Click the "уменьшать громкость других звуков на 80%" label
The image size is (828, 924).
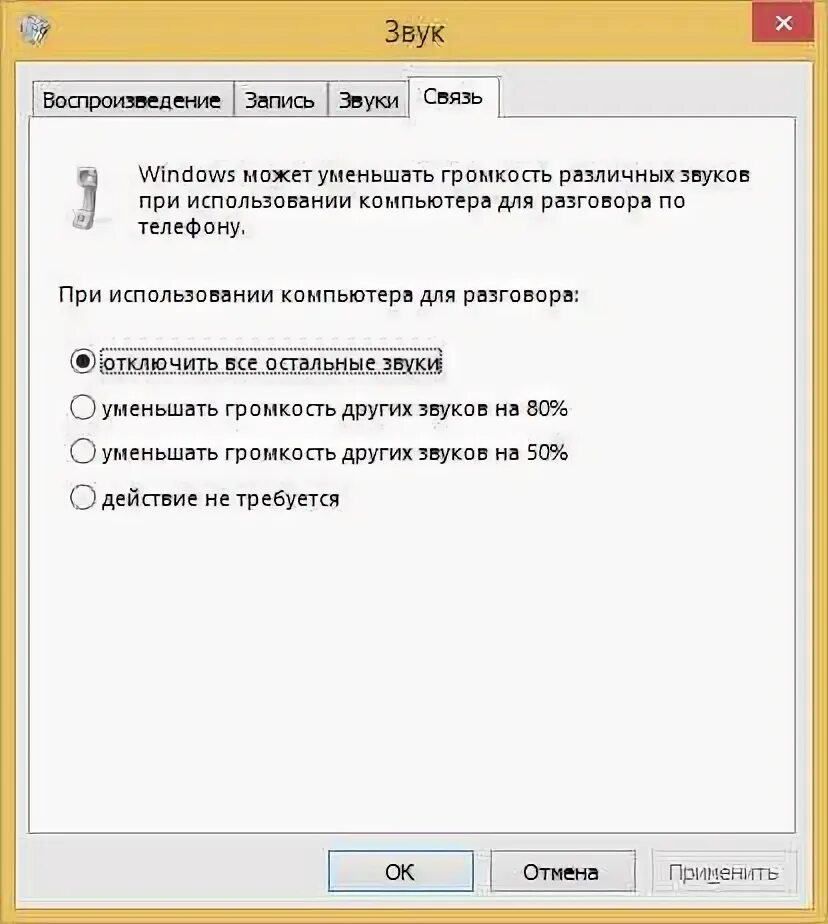335,408
